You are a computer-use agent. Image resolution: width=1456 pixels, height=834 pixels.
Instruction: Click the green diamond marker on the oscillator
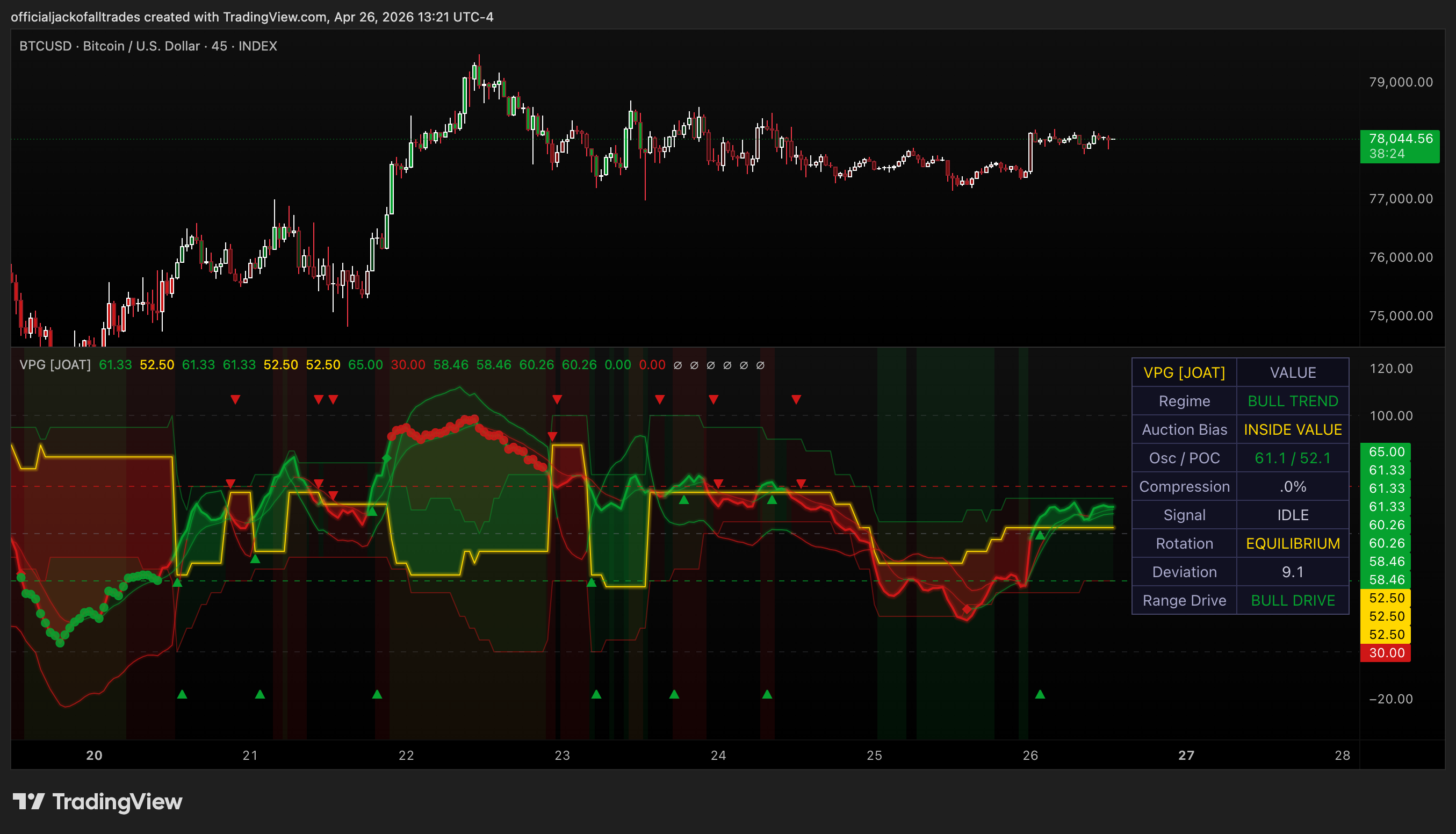tap(386, 458)
